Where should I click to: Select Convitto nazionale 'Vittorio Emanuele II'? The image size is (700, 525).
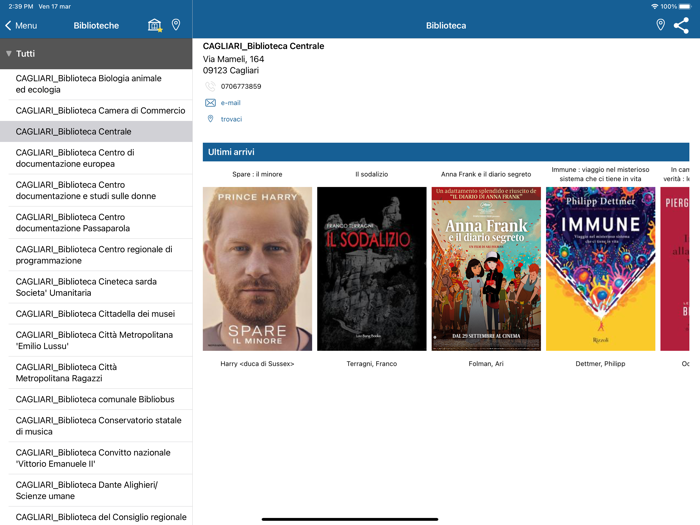pyautogui.click(x=96, y=458)
